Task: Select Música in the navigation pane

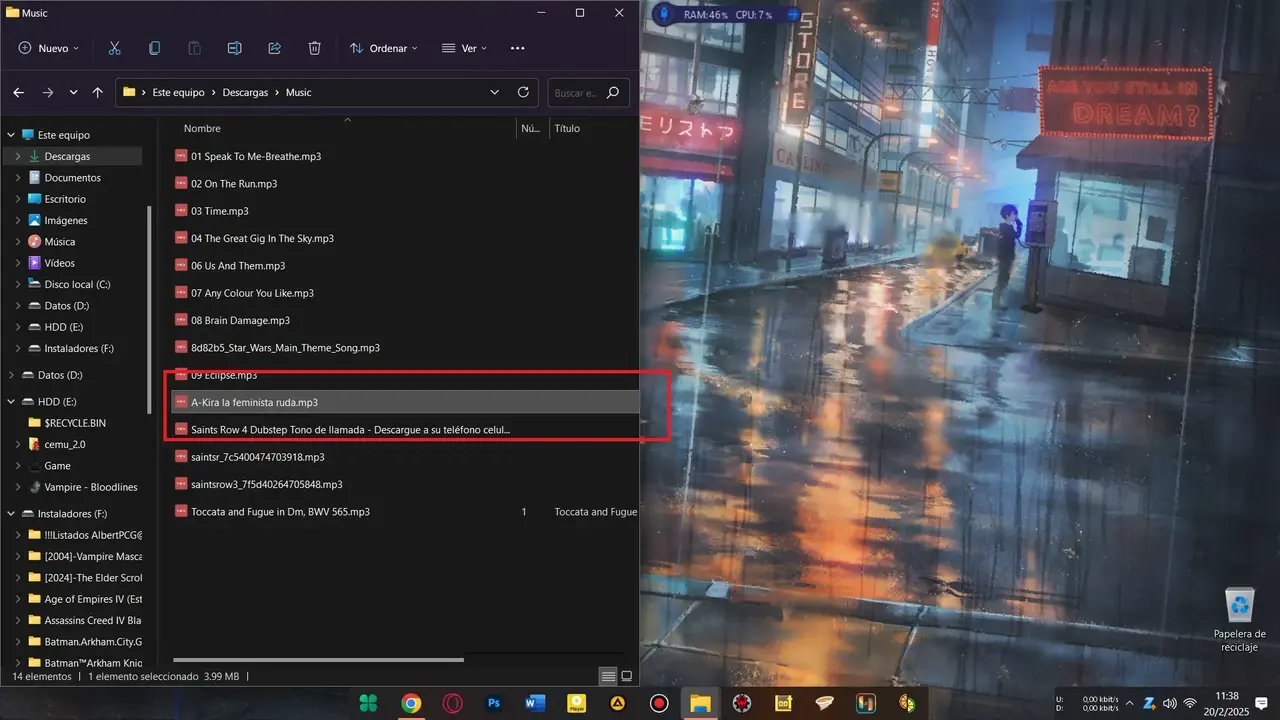Action: [60, 242]
